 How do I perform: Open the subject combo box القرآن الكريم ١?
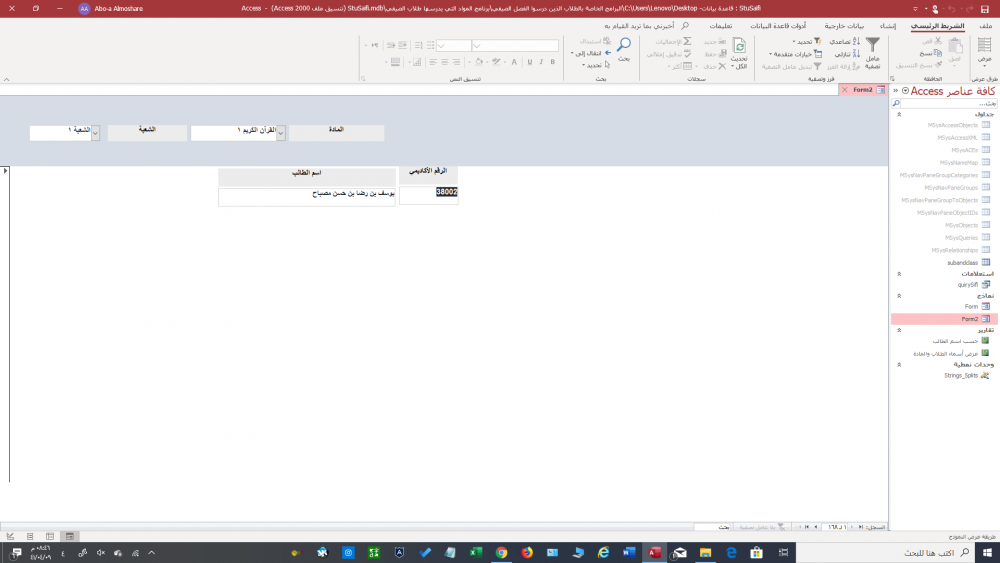pos(238,133)
